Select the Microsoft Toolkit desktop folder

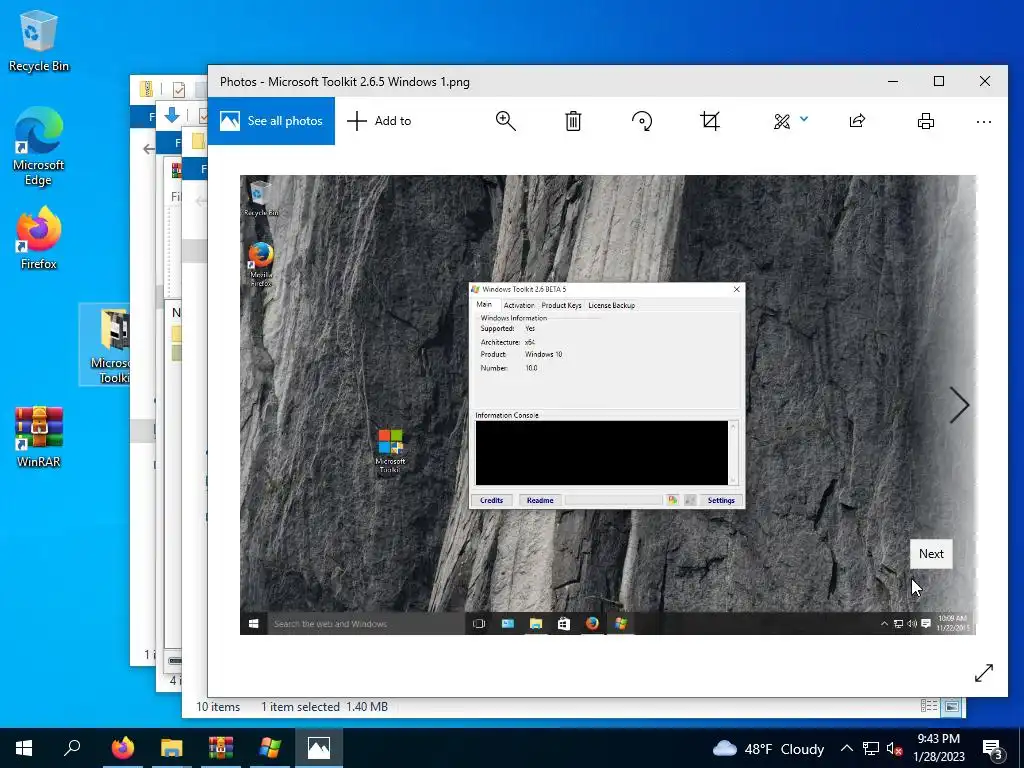pyautogui.click(x=104, y=344)
